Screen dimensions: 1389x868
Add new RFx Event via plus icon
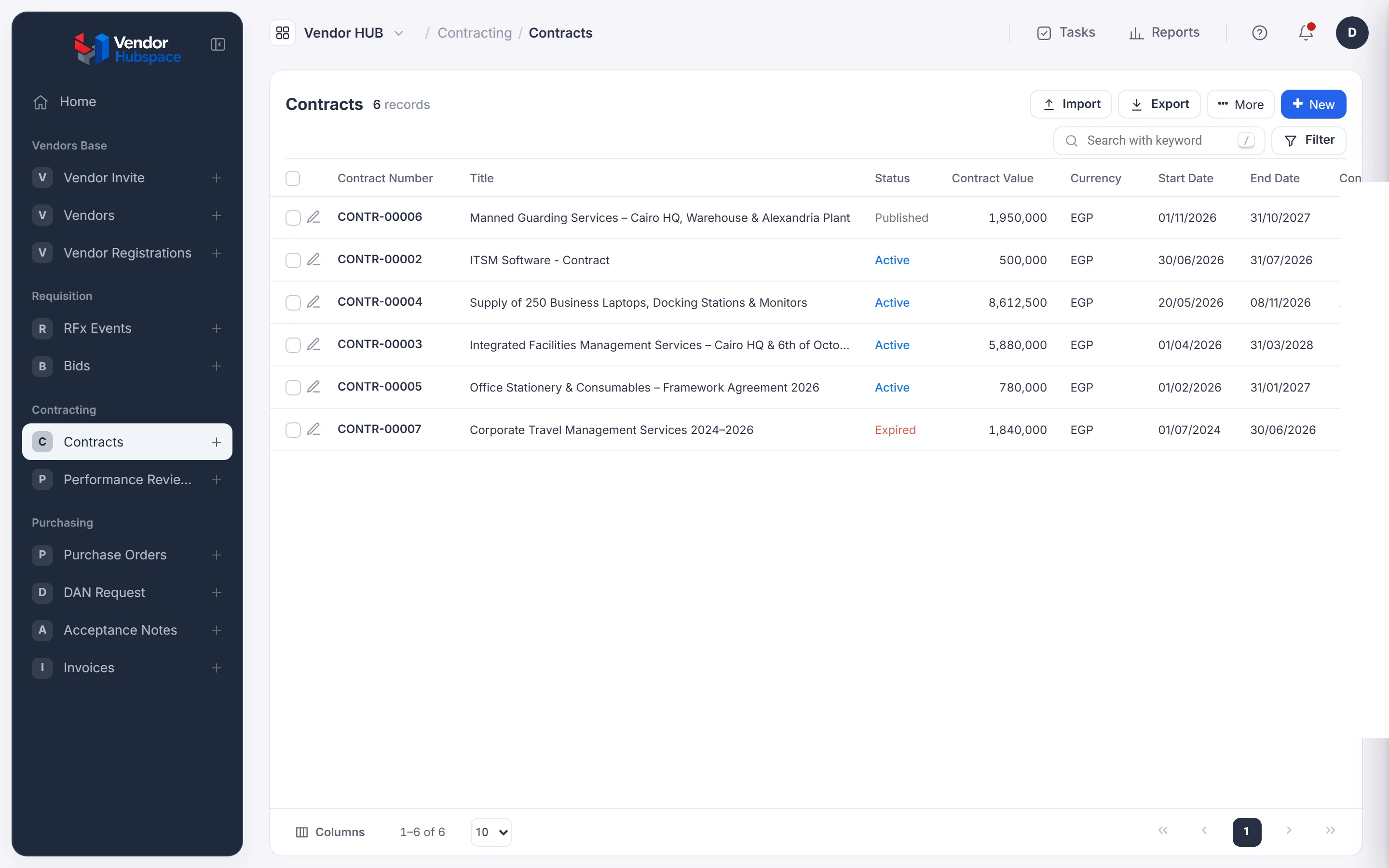(x=217, y=328)
